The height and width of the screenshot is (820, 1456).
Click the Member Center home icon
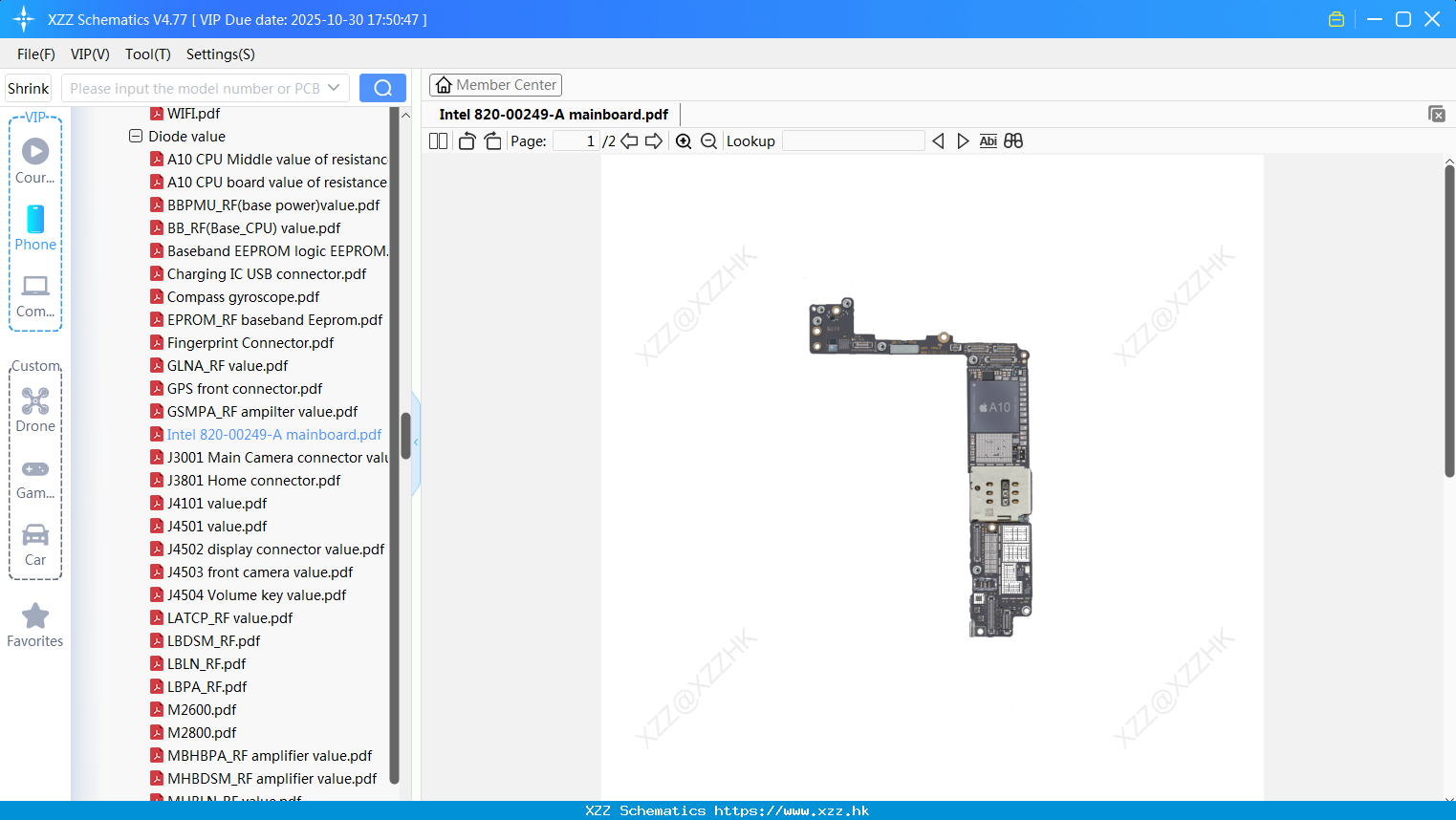(x=444, y=85)
